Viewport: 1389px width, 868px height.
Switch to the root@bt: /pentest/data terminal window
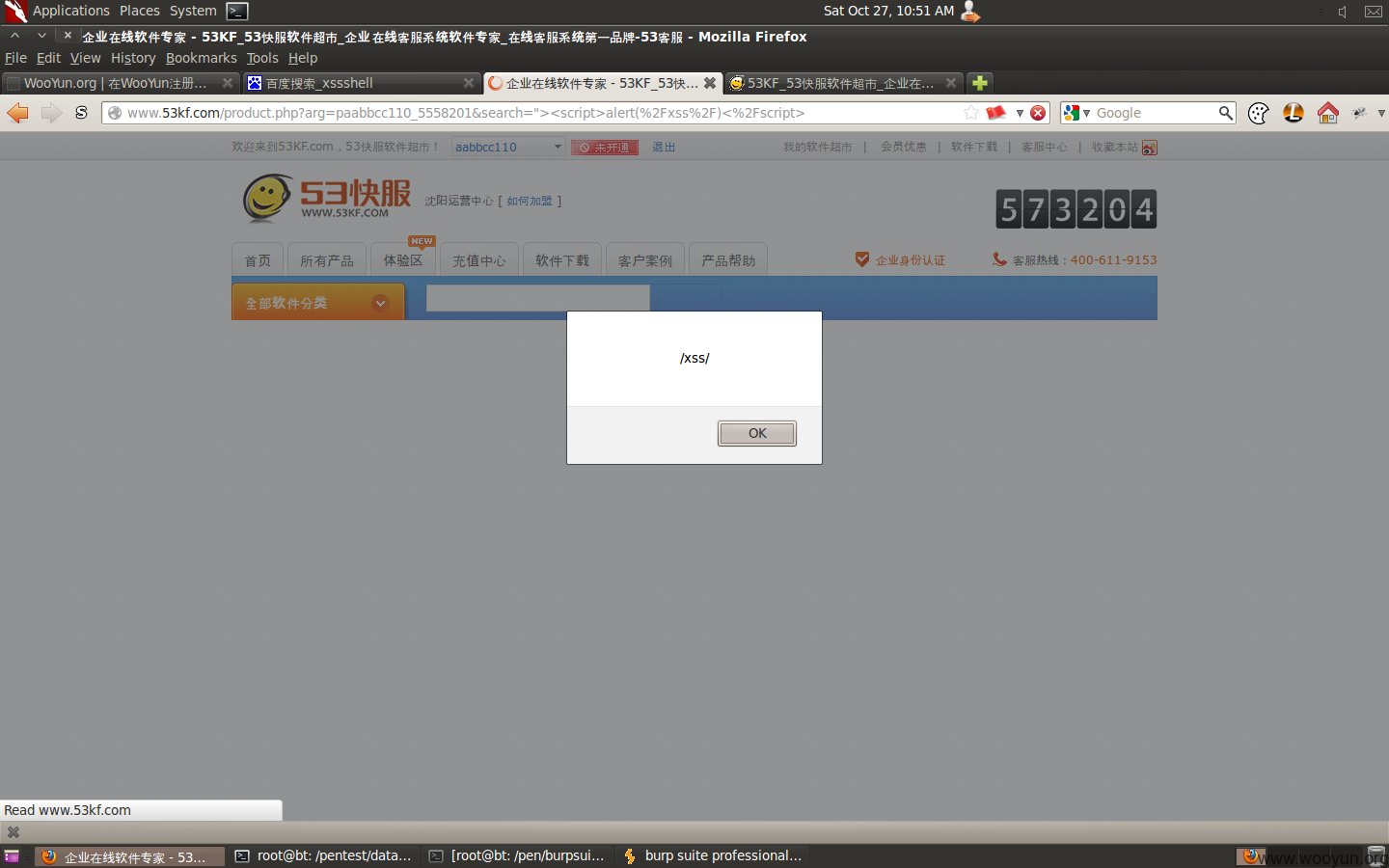coord(323,855)
